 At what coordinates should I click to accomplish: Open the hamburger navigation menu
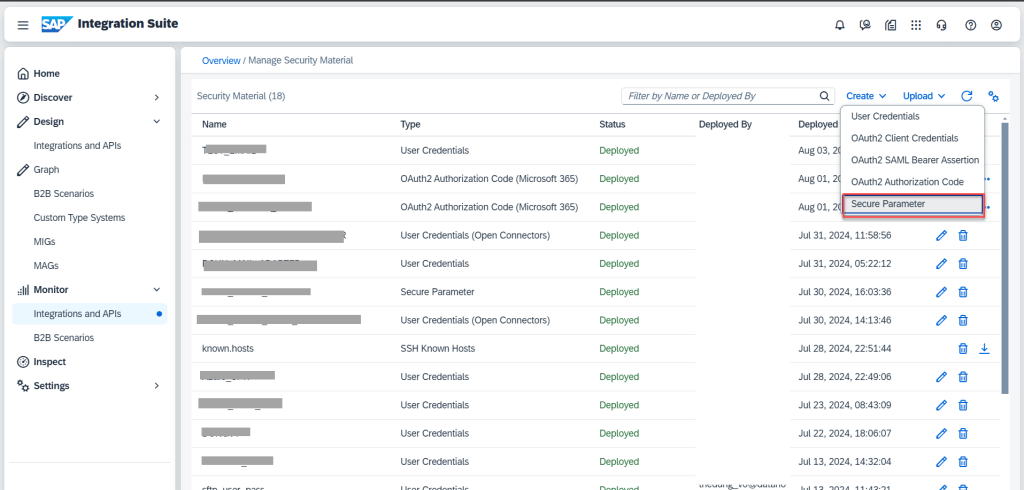(x=23, y=25)
